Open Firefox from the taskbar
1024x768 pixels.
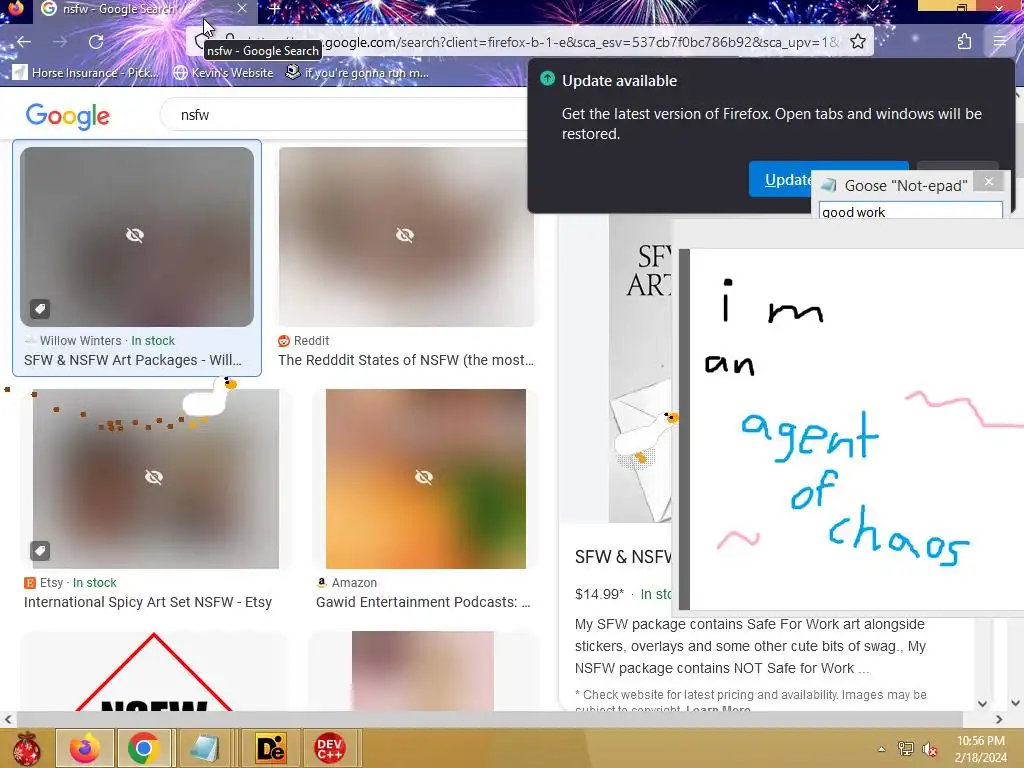(x=85, y=748)
